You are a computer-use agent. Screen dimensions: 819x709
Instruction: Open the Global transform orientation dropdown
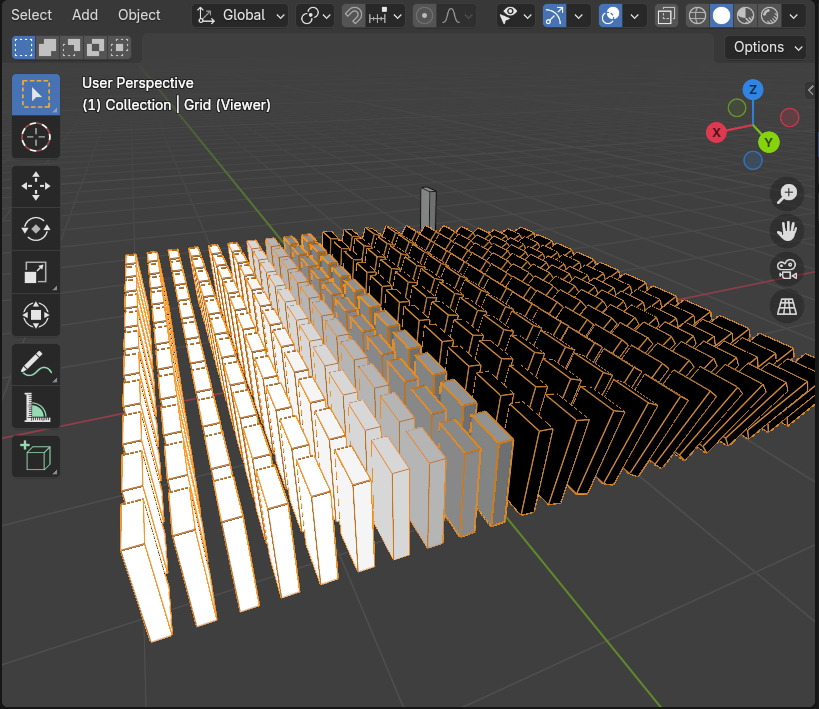(240, 16)
